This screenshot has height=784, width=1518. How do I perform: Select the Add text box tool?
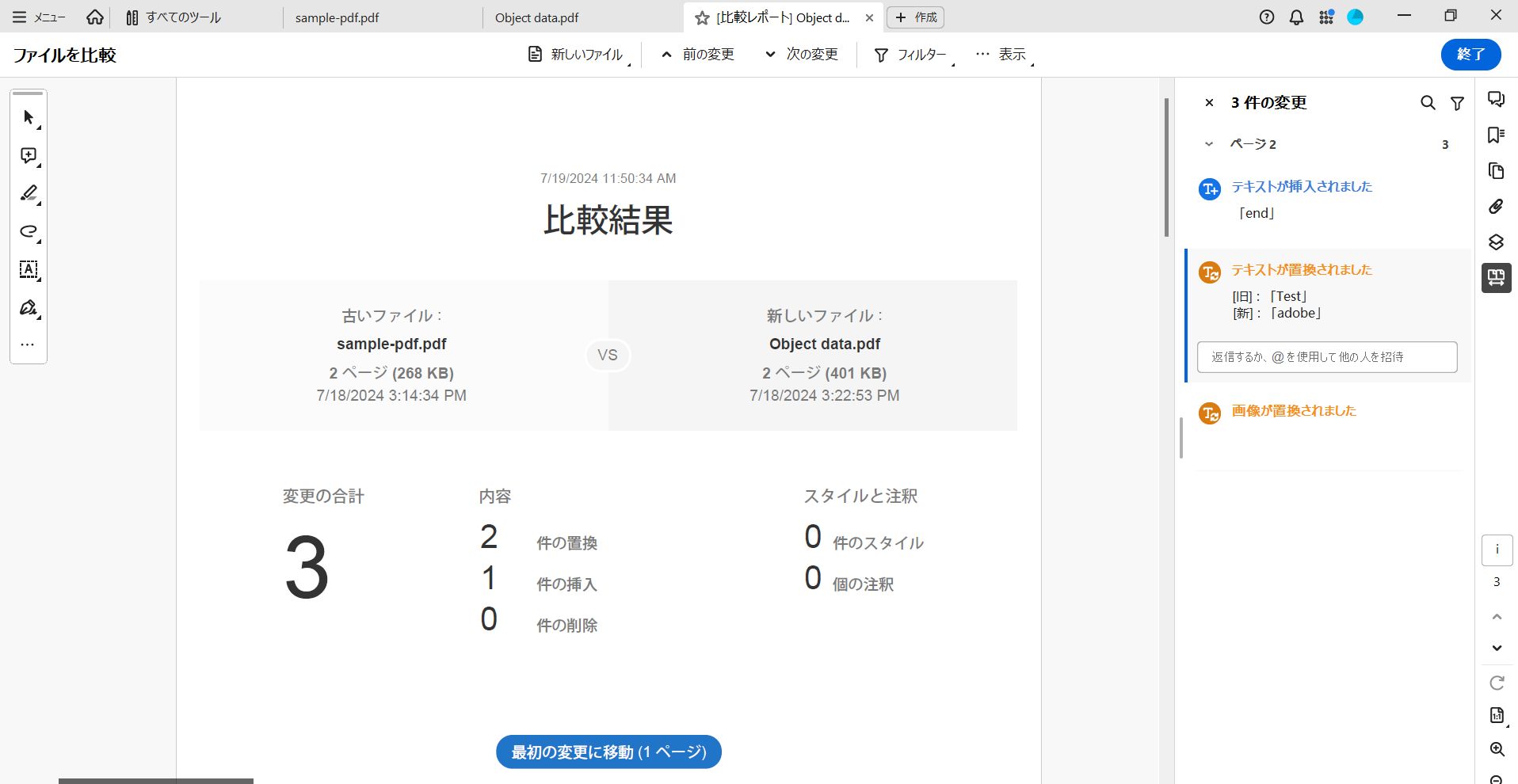pyautogui.click(x=28, y=270)
